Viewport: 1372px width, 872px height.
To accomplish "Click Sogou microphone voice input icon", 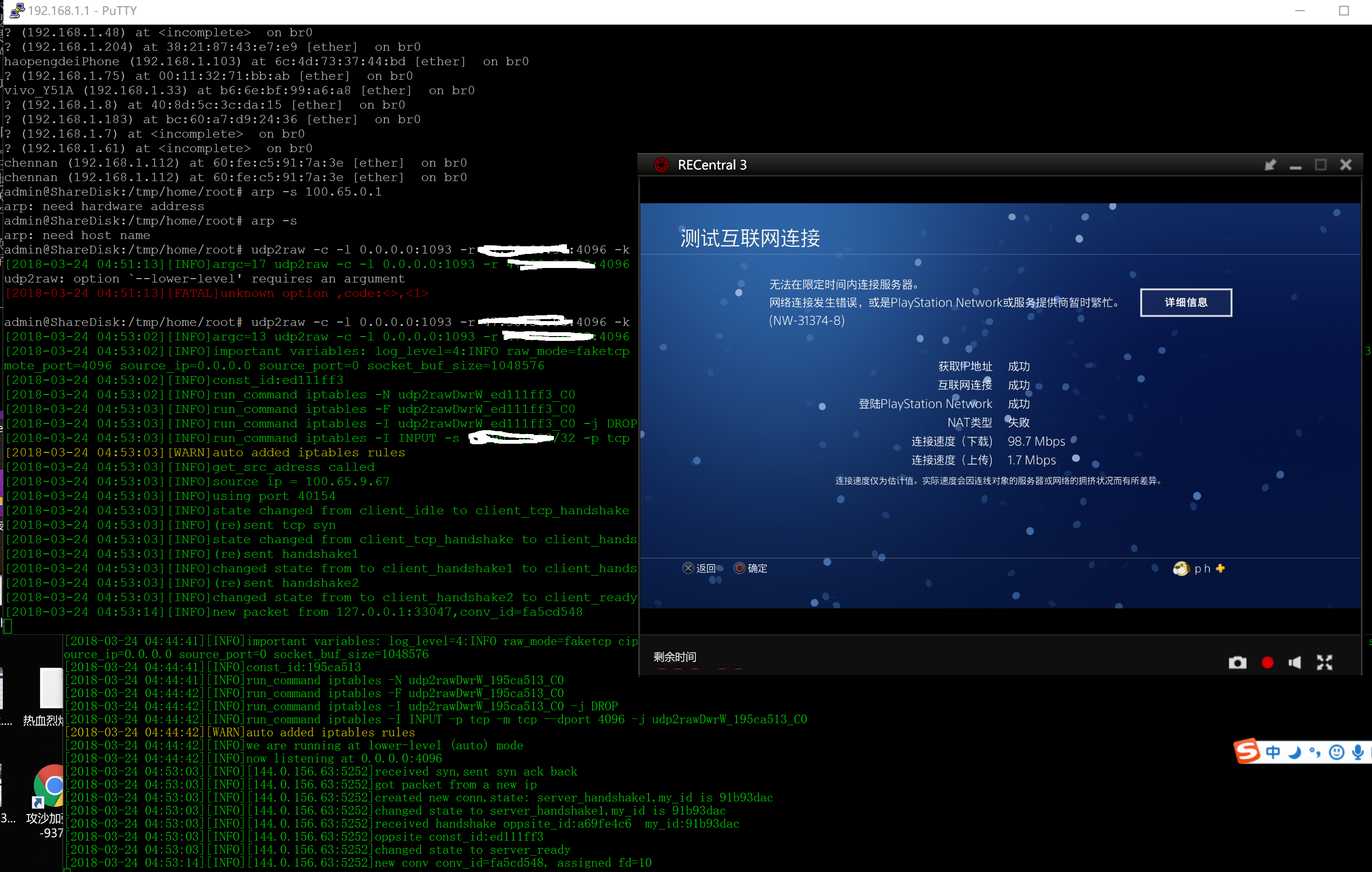I will click(1358, 752).
